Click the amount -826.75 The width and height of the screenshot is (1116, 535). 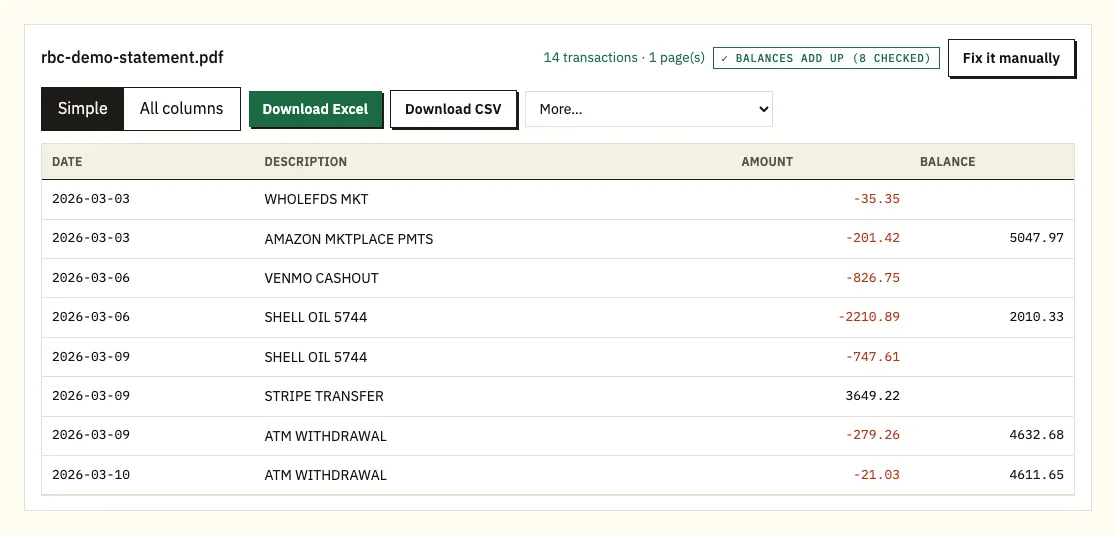point(873,278)
